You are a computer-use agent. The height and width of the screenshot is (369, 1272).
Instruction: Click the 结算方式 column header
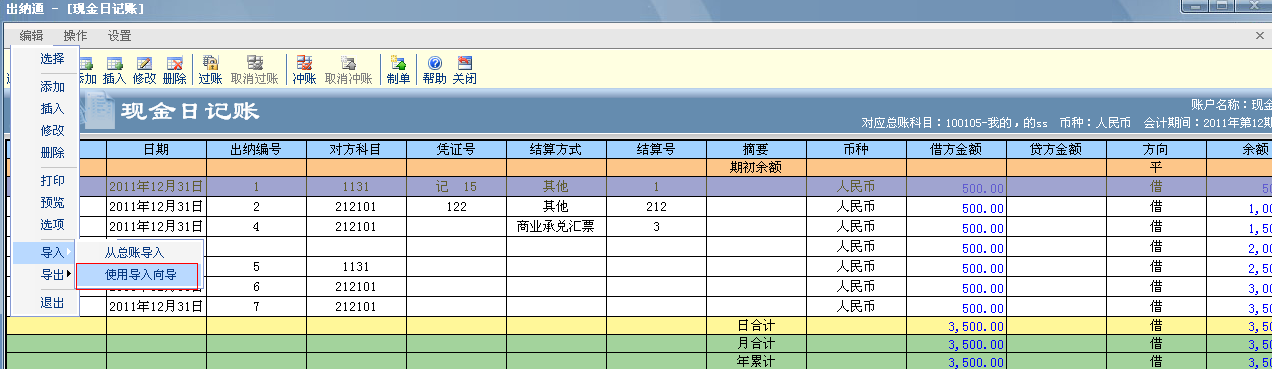coord(556,149)
